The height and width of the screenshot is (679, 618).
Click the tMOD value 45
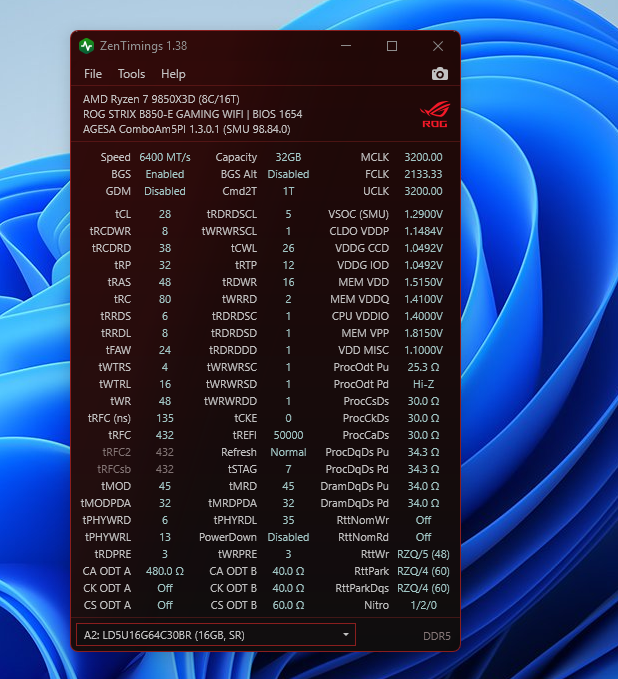(x=165, y=486)
